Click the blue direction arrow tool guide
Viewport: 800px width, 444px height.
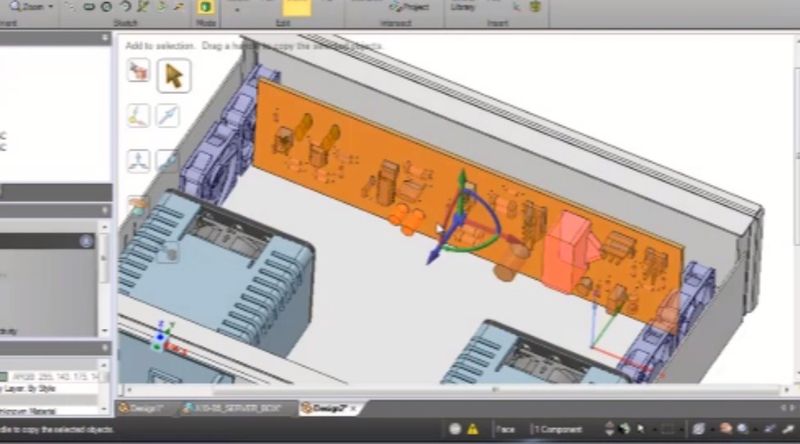(x=168, y=115)
